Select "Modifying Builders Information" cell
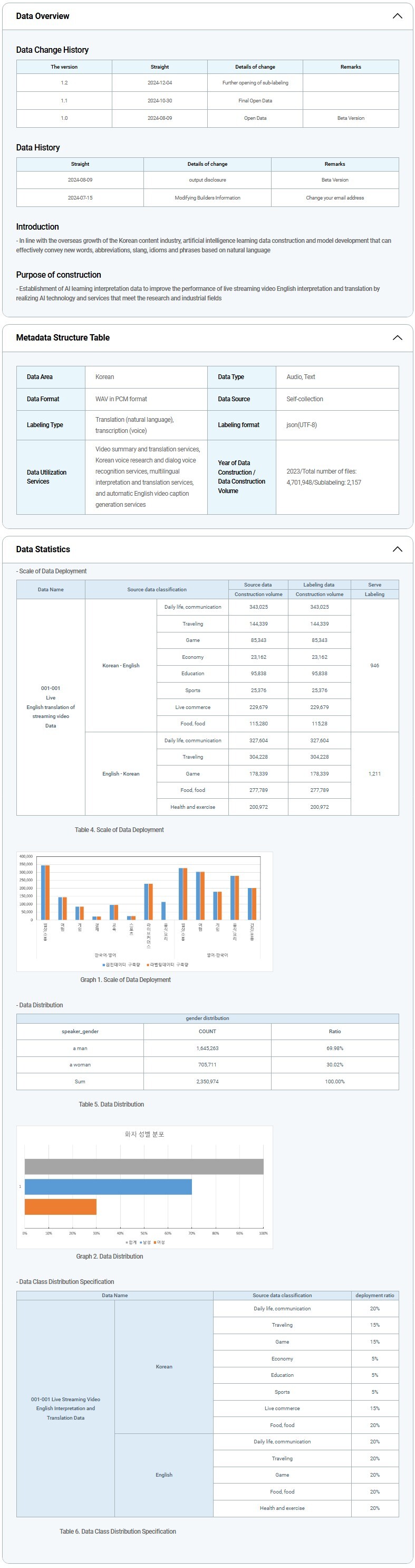This screenshot has height=1568, width=415. pyautogui.click(x=207, y=198)
